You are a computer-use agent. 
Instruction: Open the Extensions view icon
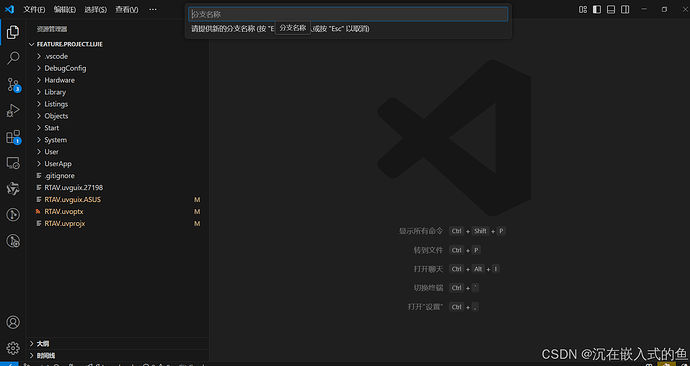tap(13, 137)
